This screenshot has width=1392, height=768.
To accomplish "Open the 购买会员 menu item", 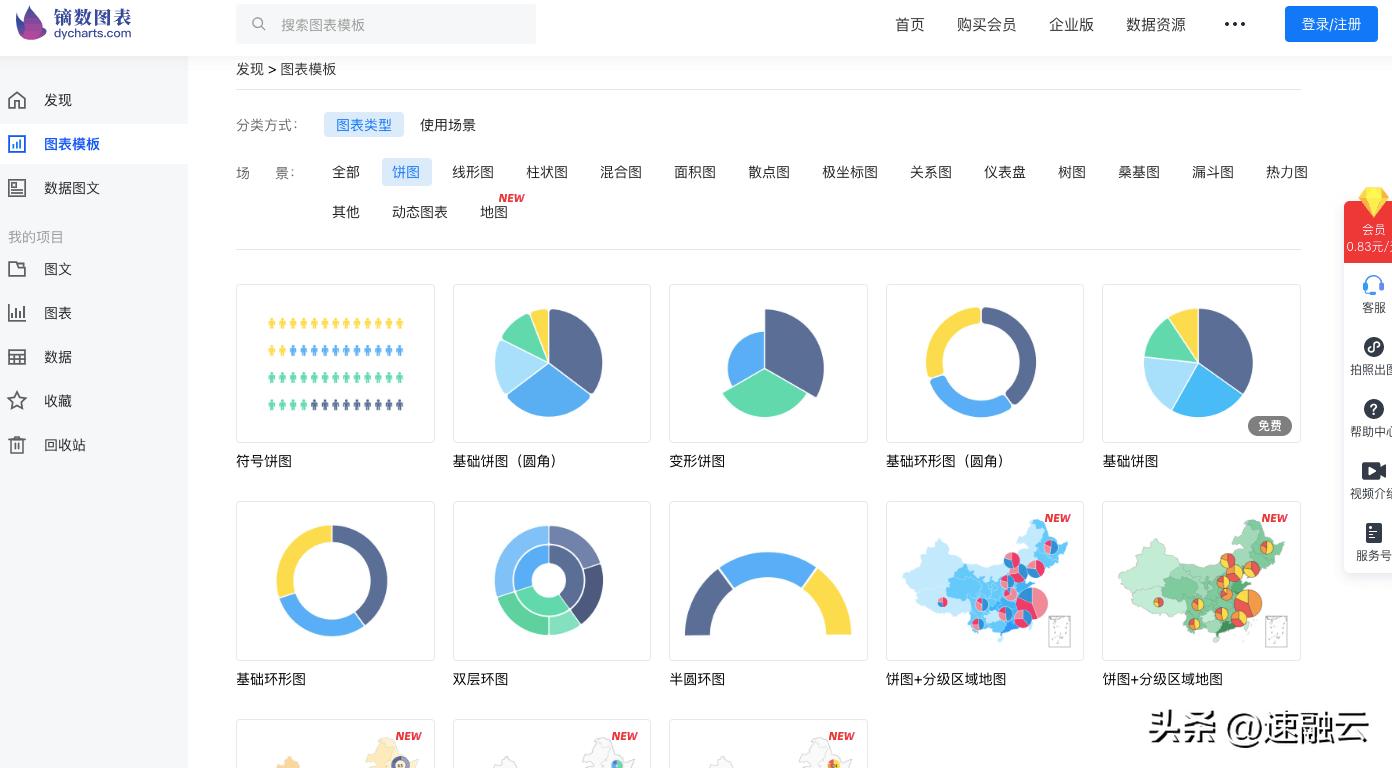I will coord(987,25).
